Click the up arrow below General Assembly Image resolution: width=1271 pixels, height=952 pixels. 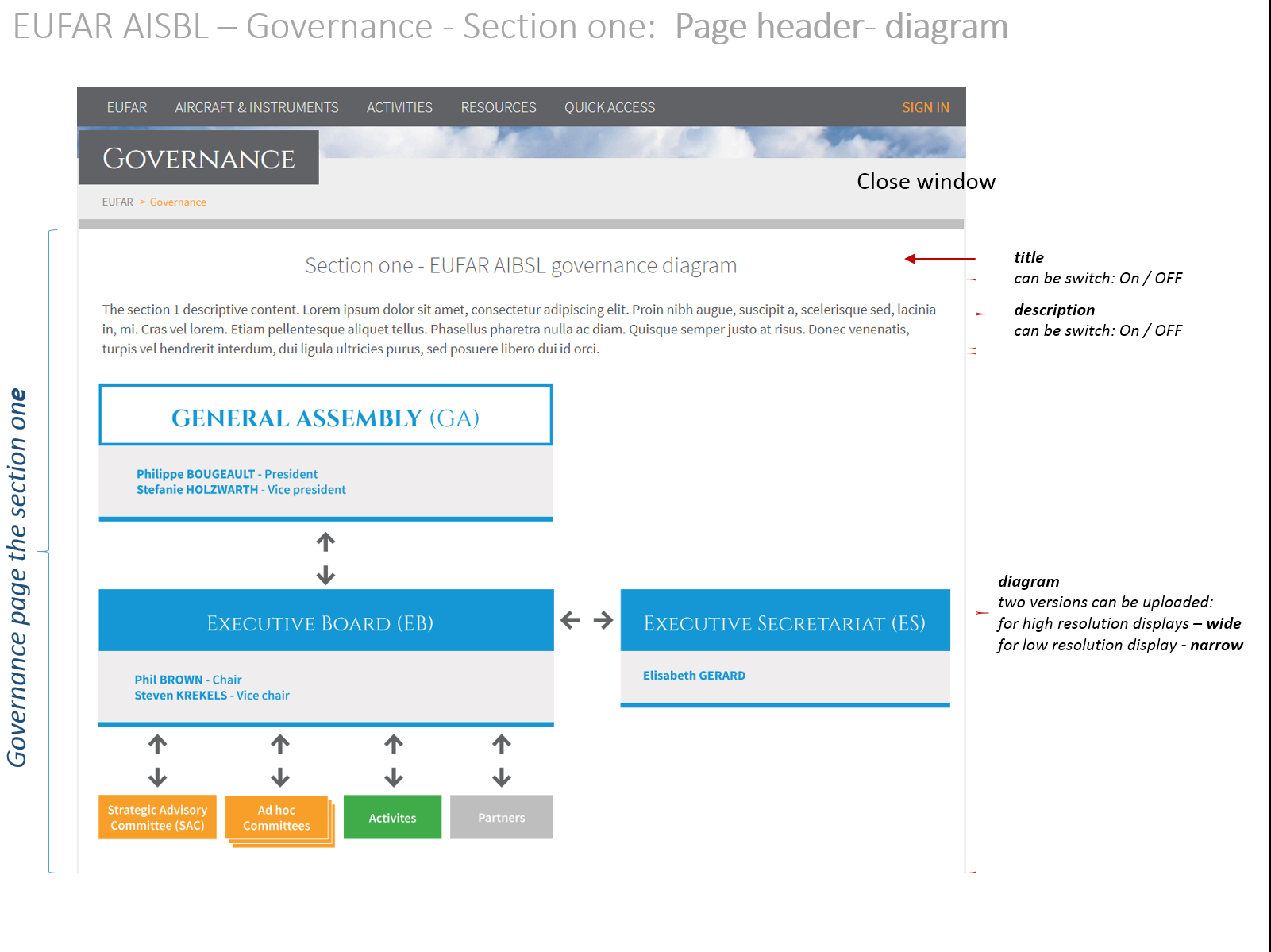pos(325,542)
